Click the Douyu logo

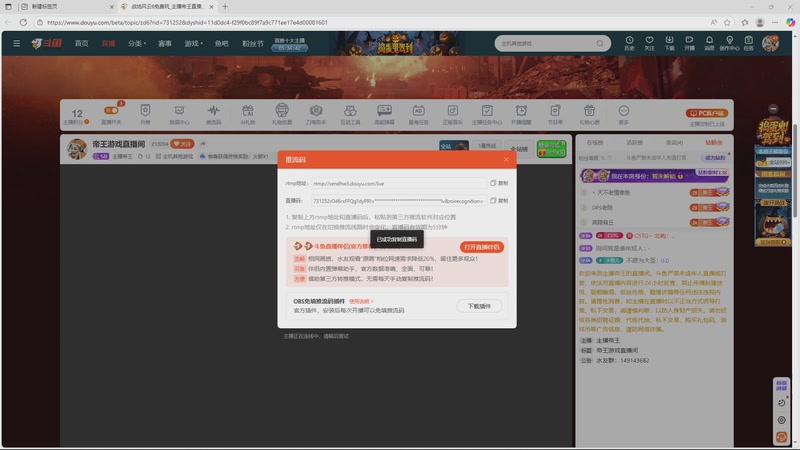click(46, 43)
